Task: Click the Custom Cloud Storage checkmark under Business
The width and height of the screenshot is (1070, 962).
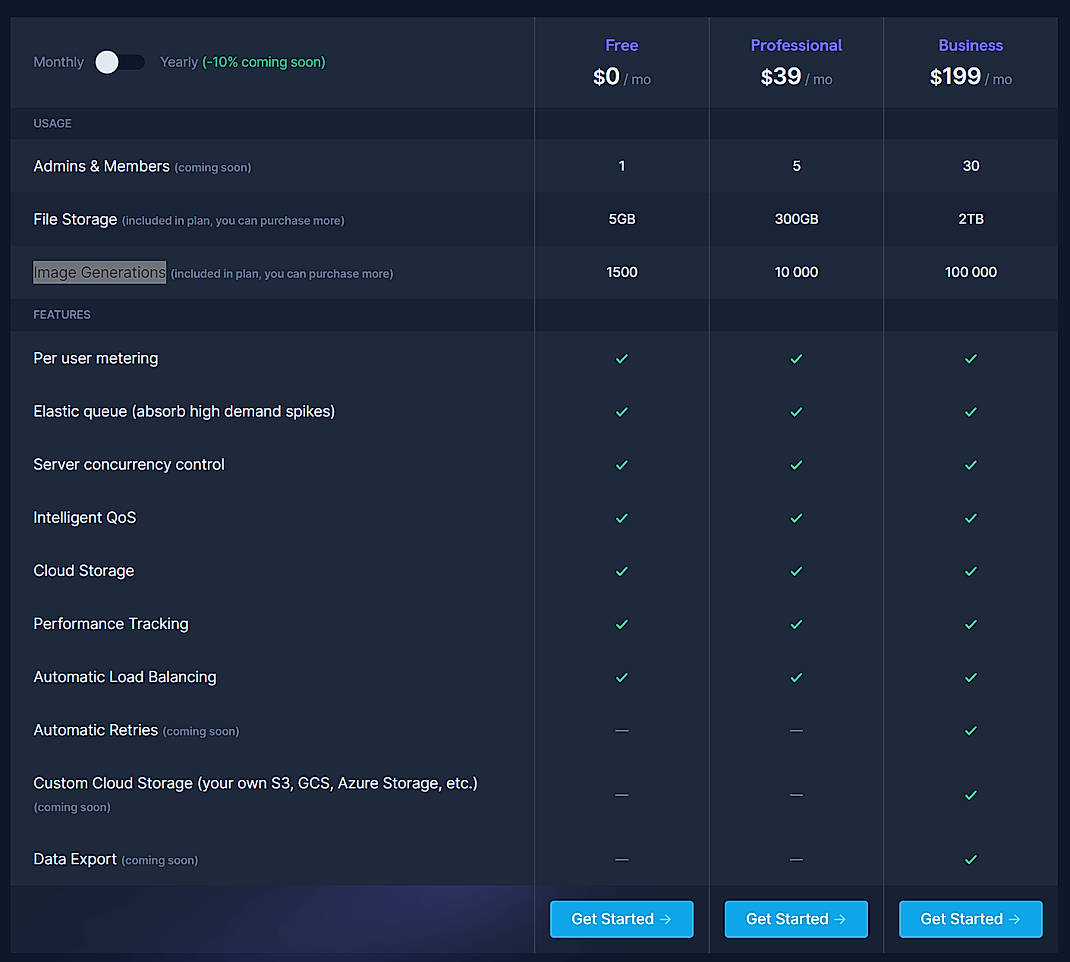Action: coord(970,795)
